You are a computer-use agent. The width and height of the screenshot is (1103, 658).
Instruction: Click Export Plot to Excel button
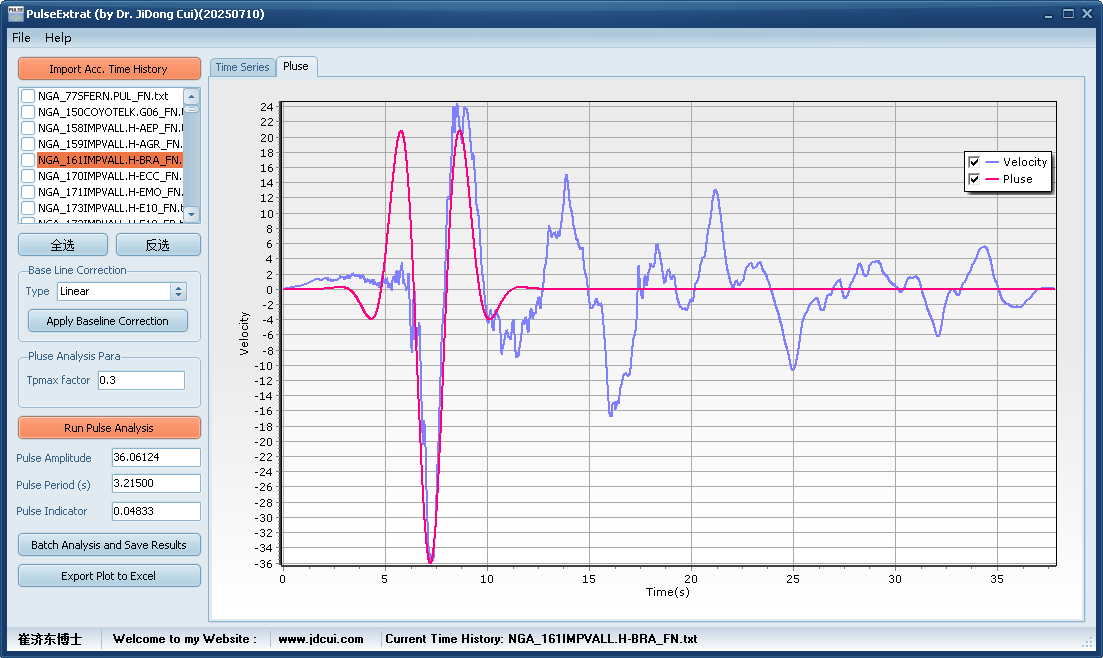[109, 576]
